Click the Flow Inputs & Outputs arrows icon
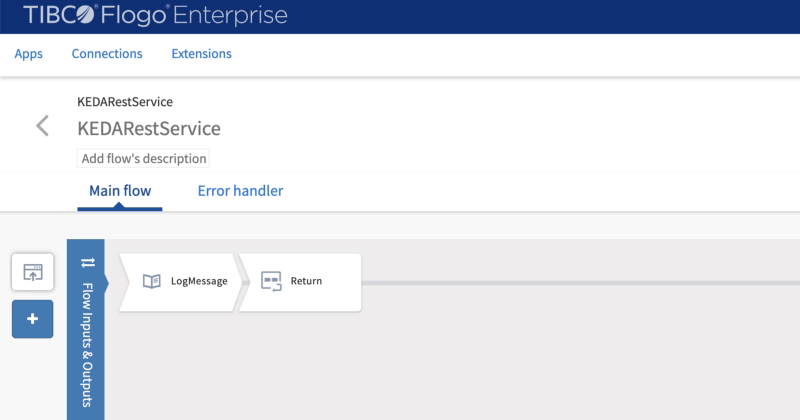The height and width of the screenshot is (420, 800). coord(87,262)
